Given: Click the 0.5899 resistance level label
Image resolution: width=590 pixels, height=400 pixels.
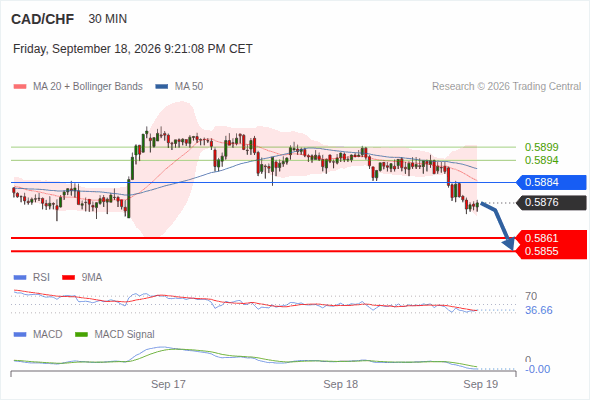Looking at the screenshot, I should [x=541, y=147].
